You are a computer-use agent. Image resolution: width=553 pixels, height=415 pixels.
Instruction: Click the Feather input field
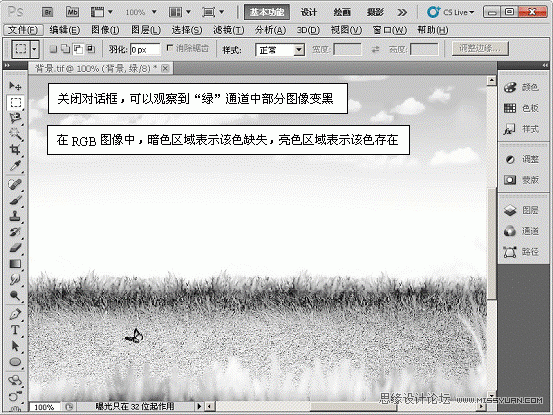coord(145,49)
